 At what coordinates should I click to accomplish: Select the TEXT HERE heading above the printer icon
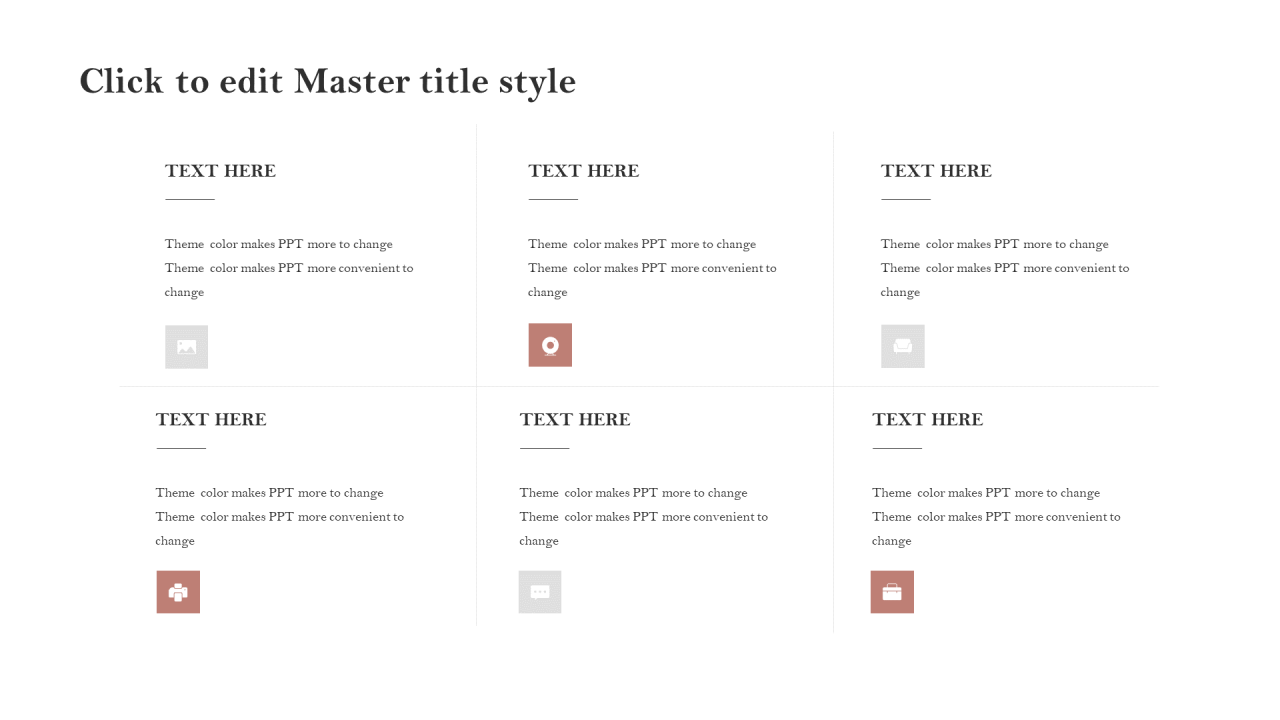tap(211, 419)
